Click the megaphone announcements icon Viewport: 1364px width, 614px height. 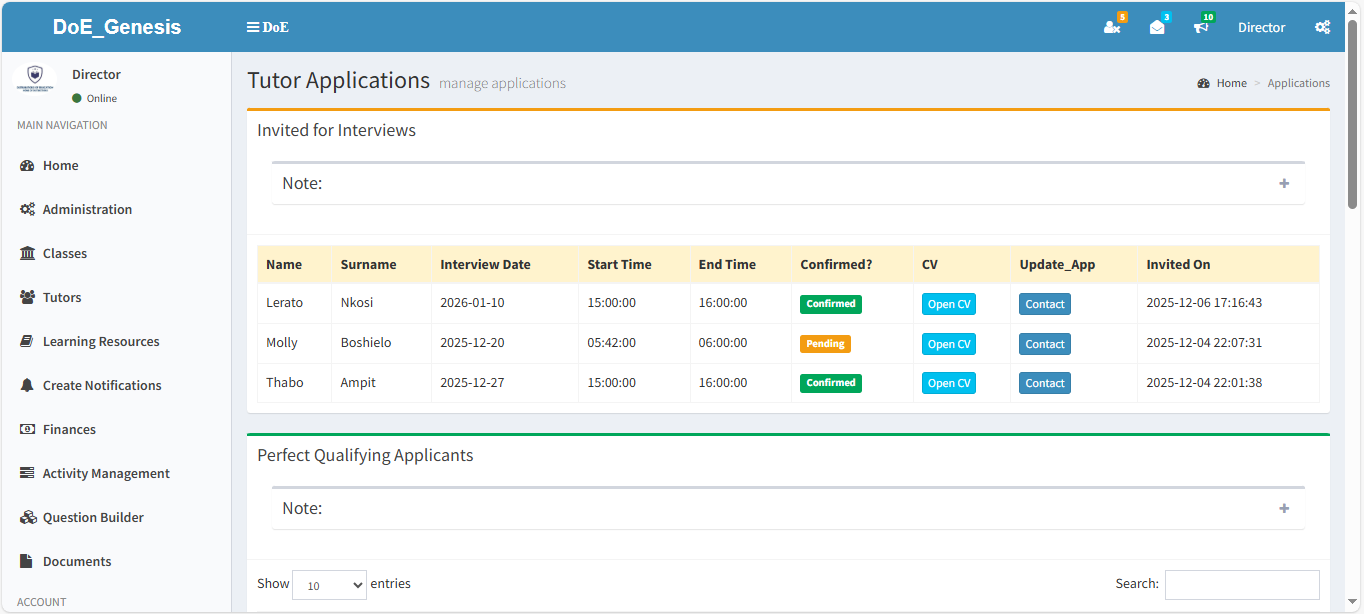[x=1201, y=27]
